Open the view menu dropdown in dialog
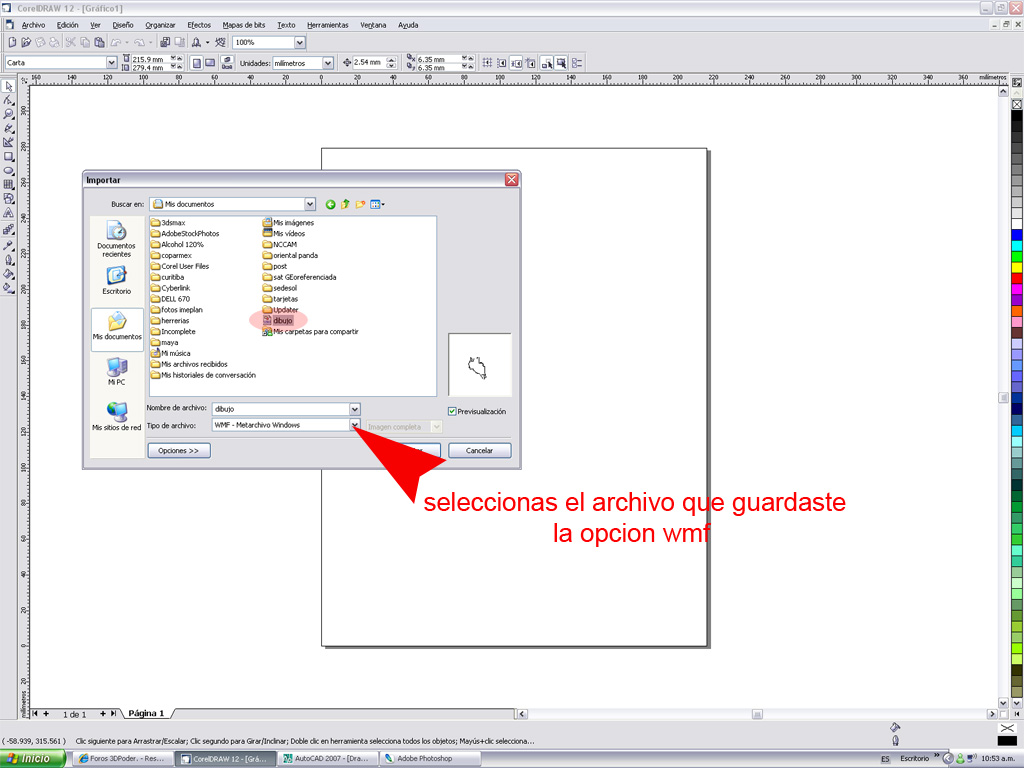Image resolution: width=1024 pixels, height=768 pixels. click(x=377, y=204)
